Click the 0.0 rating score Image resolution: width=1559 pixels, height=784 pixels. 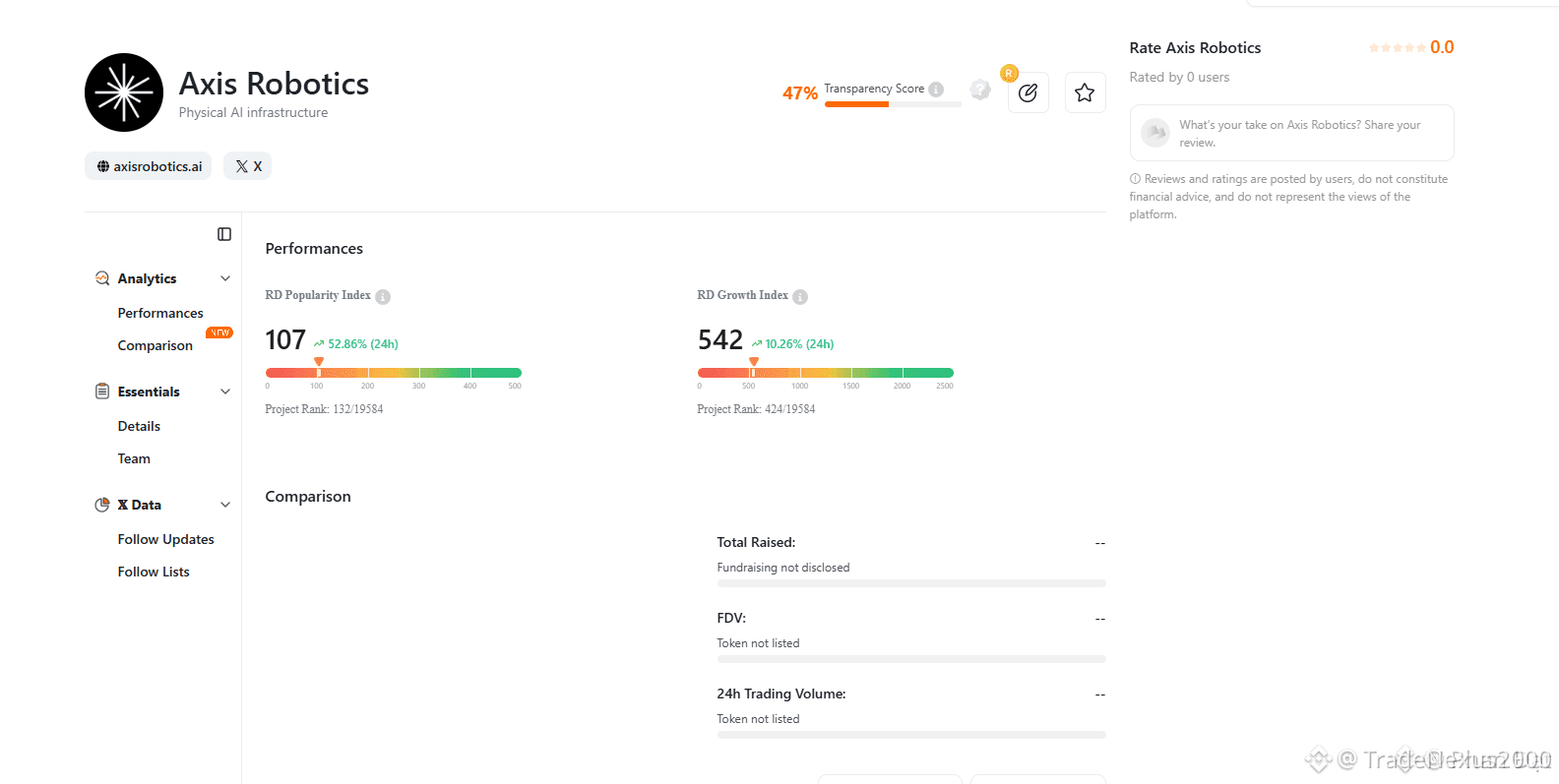(x=1442, y=47)
